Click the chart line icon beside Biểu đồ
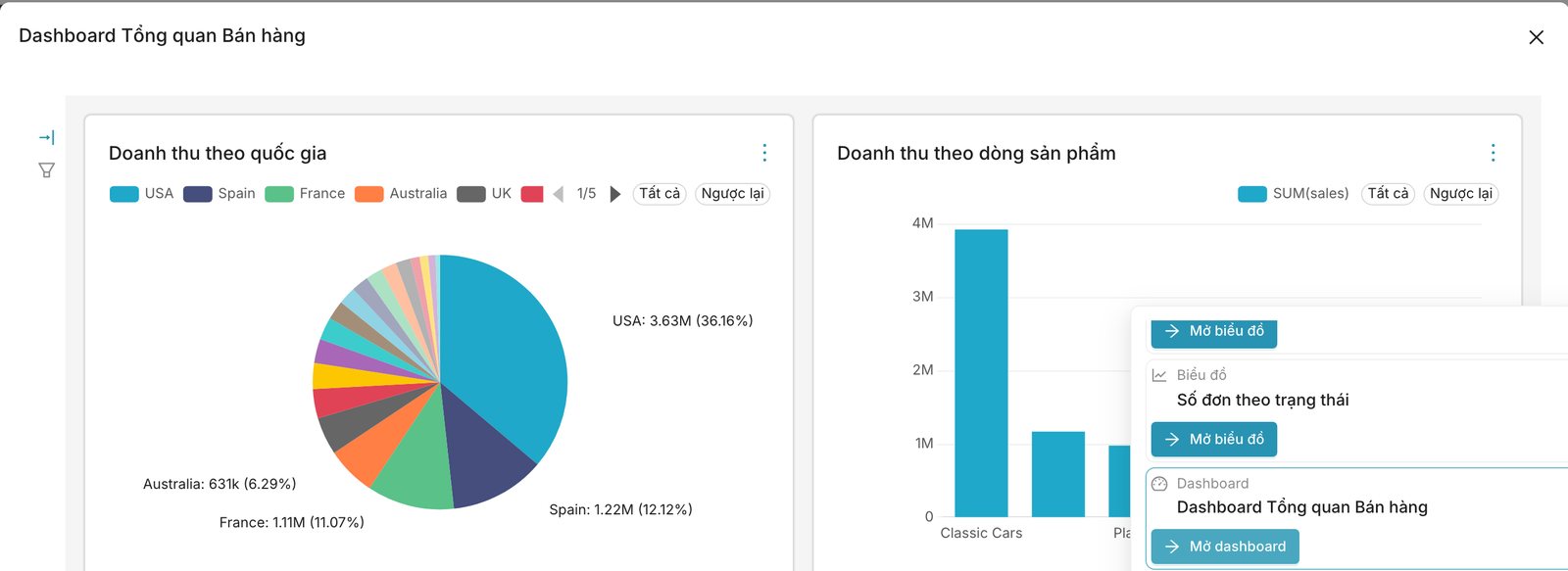Image resolution: width=1568 pixels, height=571 pixels. tap(1159, 375)
